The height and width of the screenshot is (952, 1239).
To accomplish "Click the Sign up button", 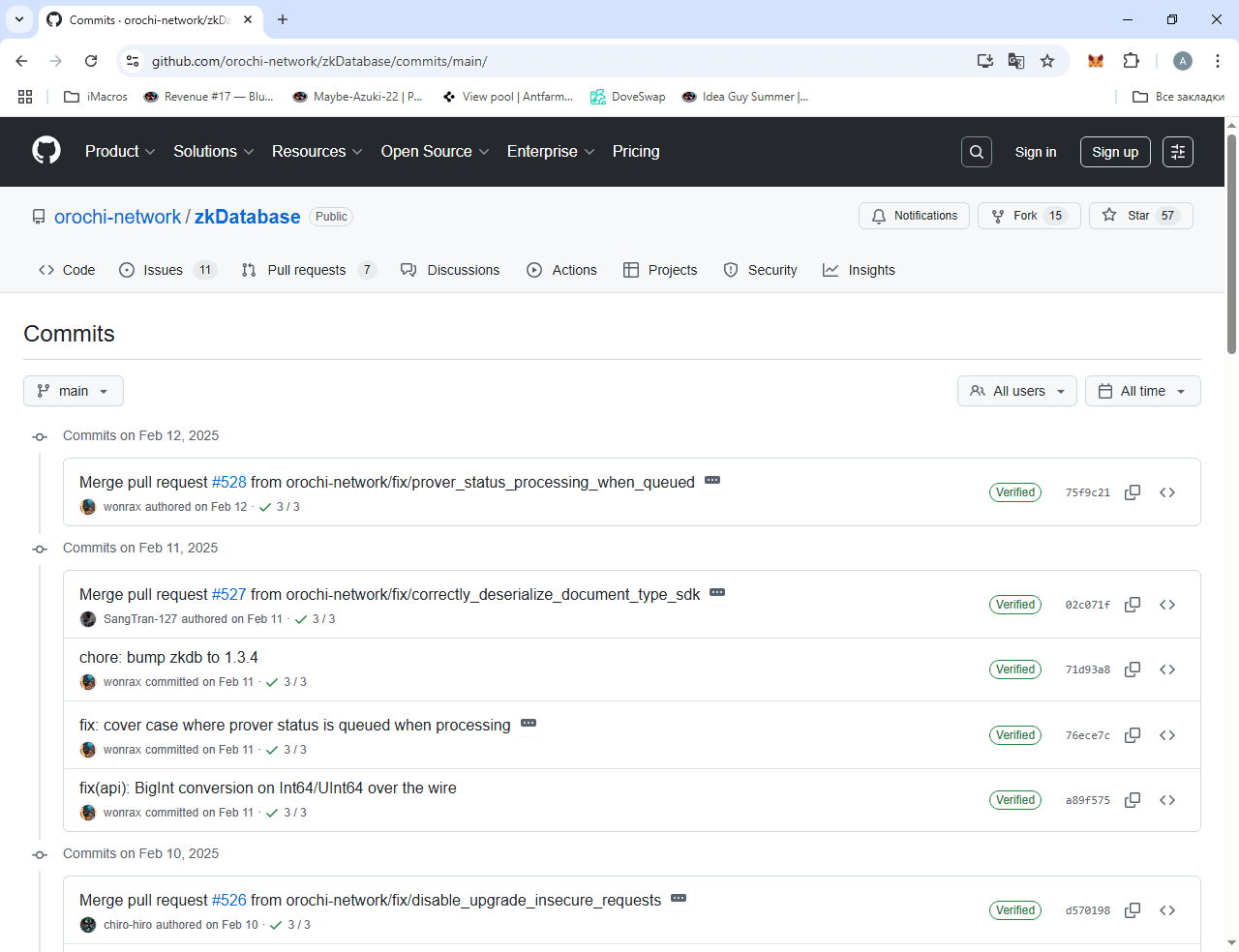I will [1115, 152].
